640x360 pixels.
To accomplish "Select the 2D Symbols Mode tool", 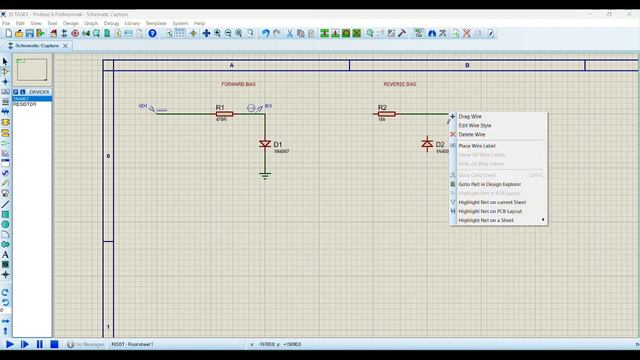I will tap(5, 264).
